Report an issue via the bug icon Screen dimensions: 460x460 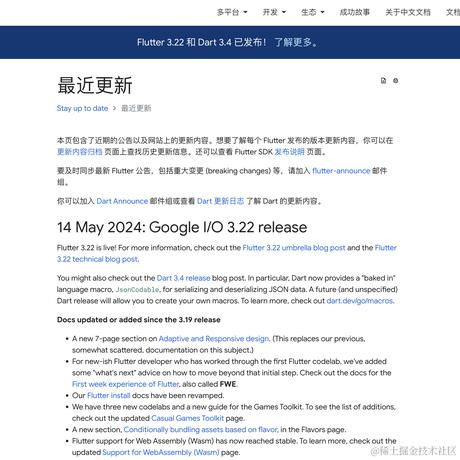[395, 80]
